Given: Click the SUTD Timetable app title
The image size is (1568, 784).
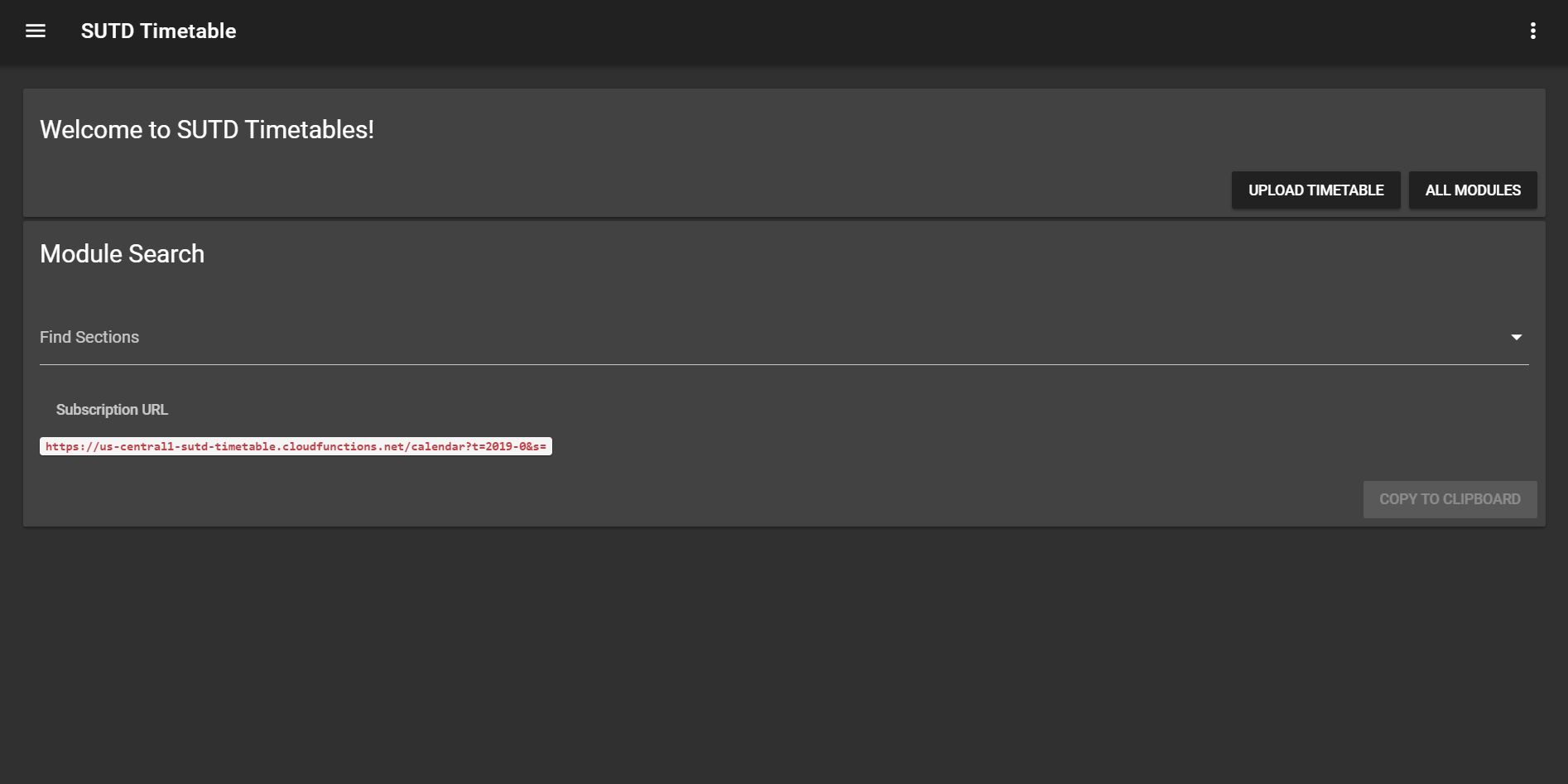Looking at the screenshot, I should click(x=158, y=31).
